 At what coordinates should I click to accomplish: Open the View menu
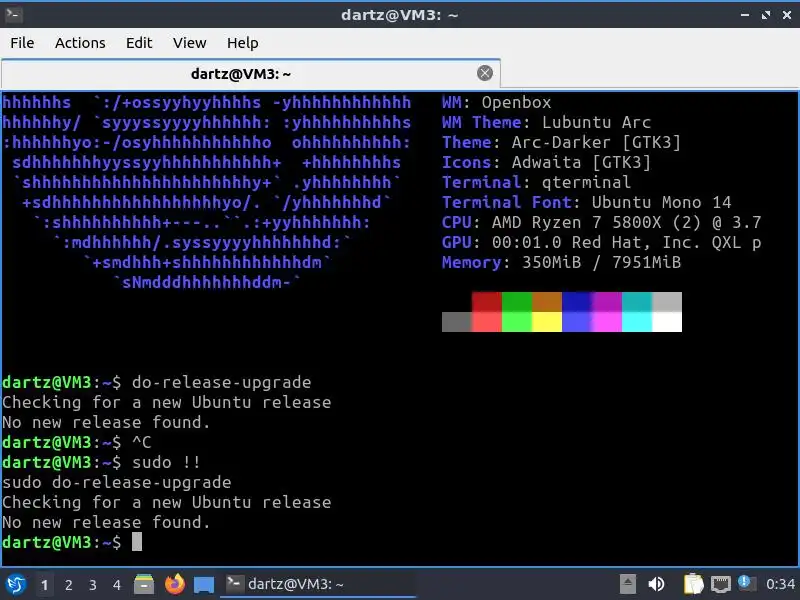[x=189, y=43]
